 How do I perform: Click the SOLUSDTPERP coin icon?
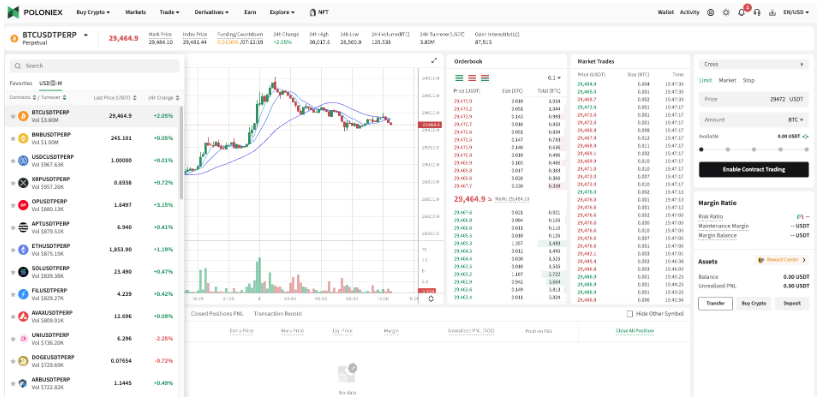tap(23, 272)
